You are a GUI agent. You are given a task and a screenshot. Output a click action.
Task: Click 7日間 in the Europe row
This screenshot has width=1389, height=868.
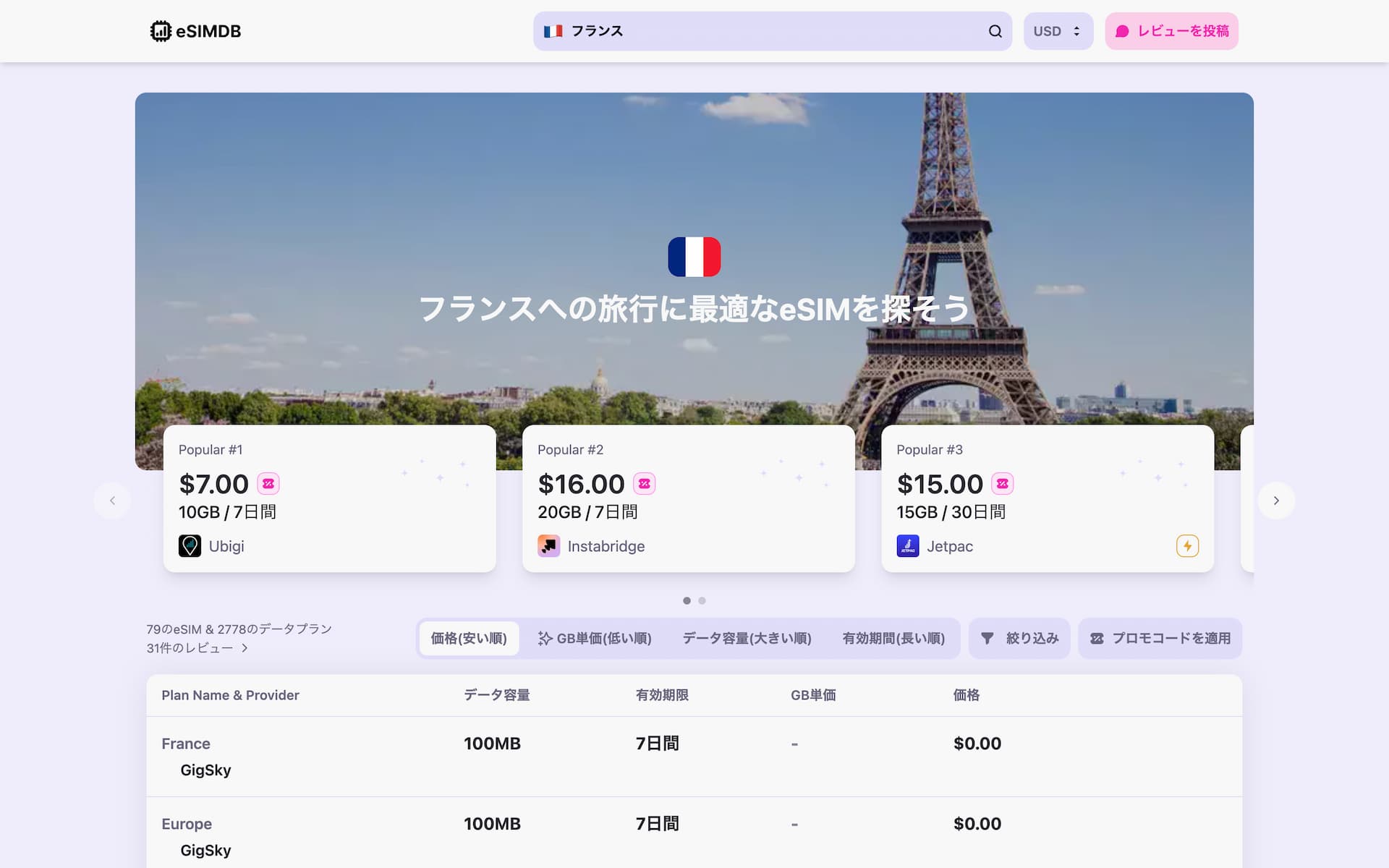point(657,824)
